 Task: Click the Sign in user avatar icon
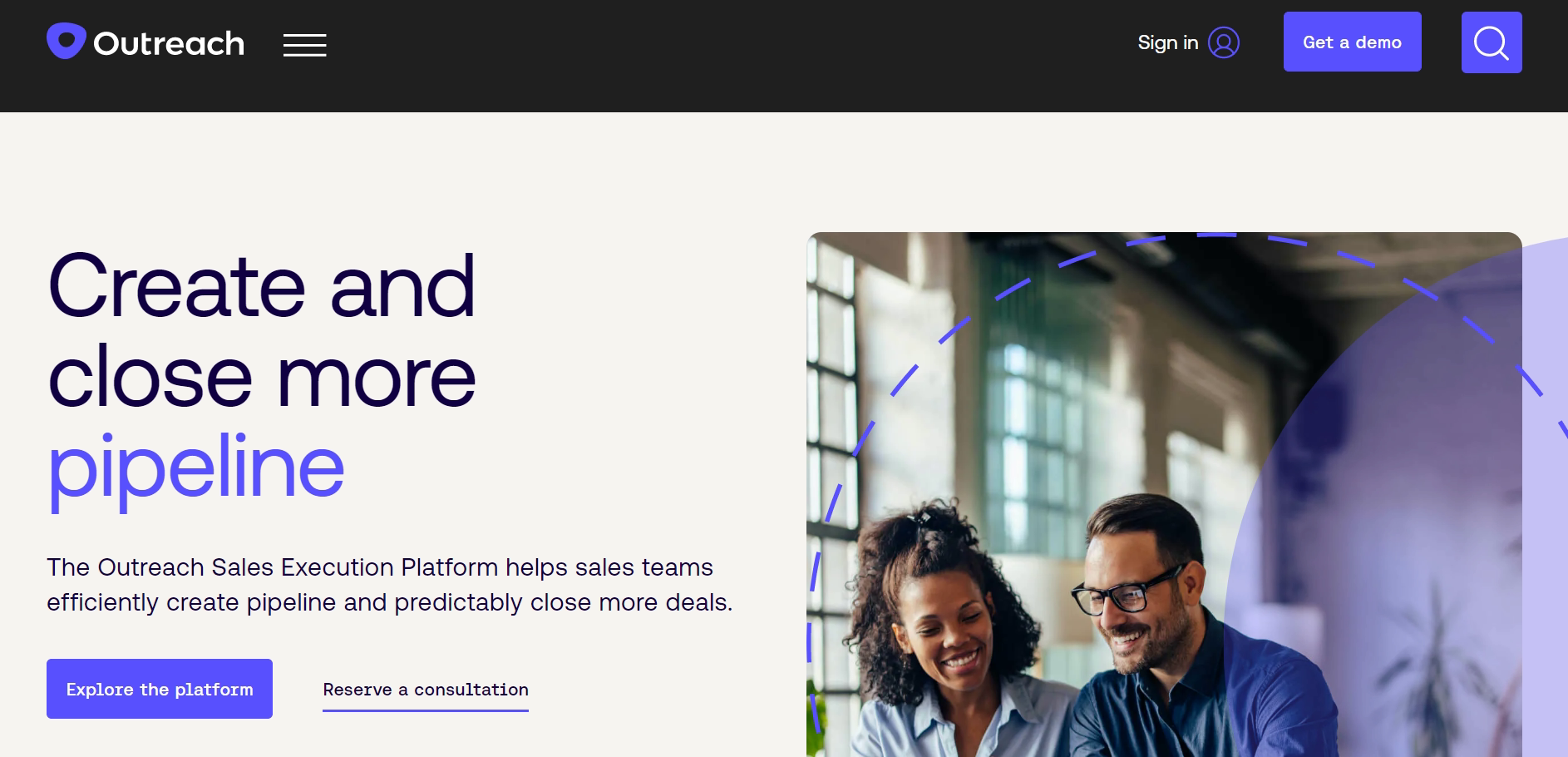click(x=1224, y=42)
